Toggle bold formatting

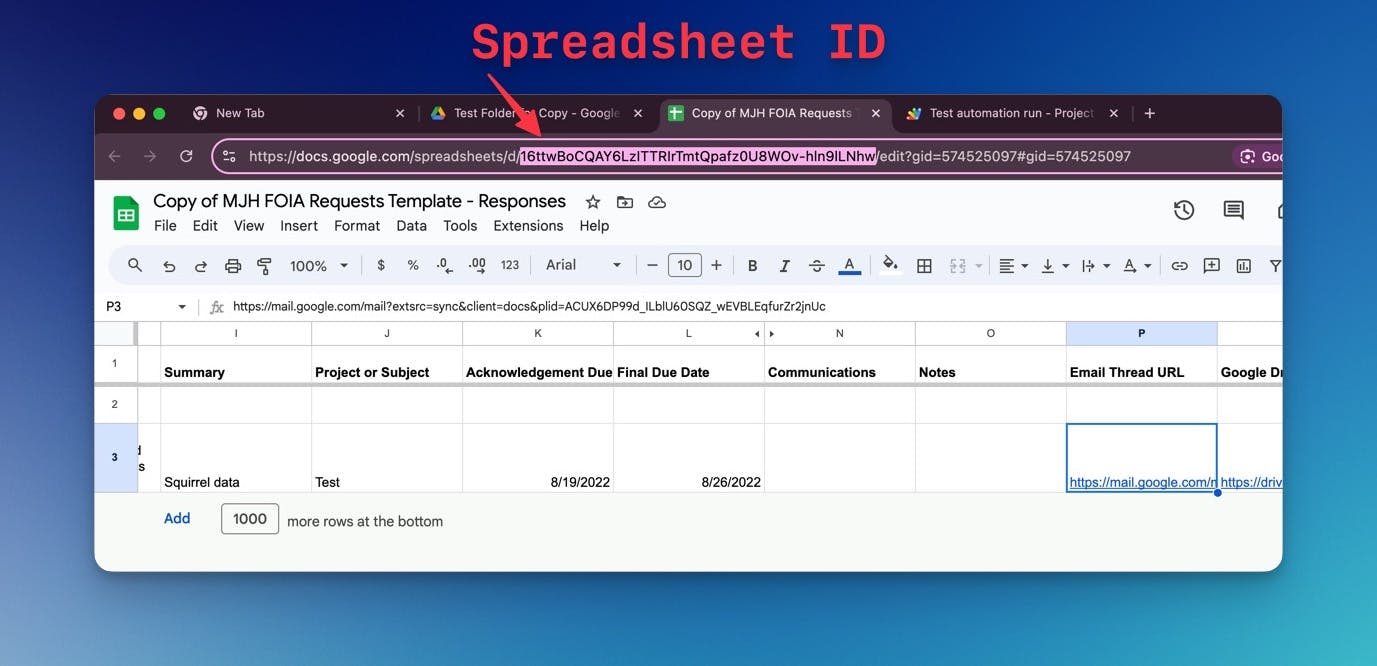click(752, 266)
